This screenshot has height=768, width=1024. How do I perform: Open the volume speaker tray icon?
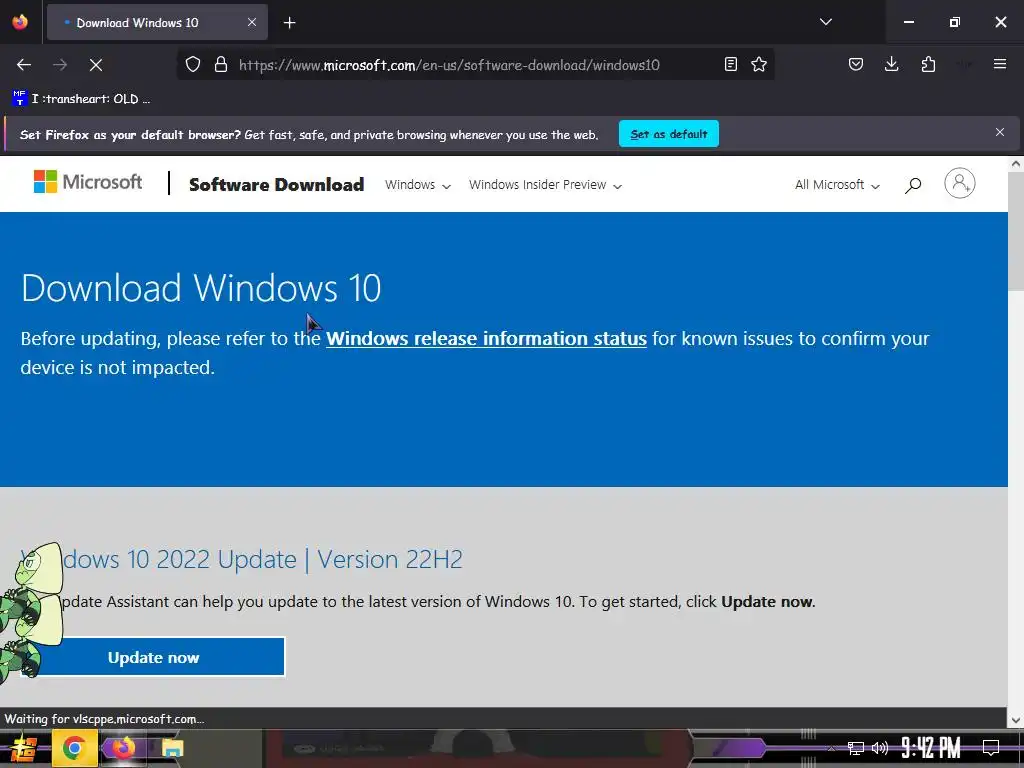tap(880, 748)
